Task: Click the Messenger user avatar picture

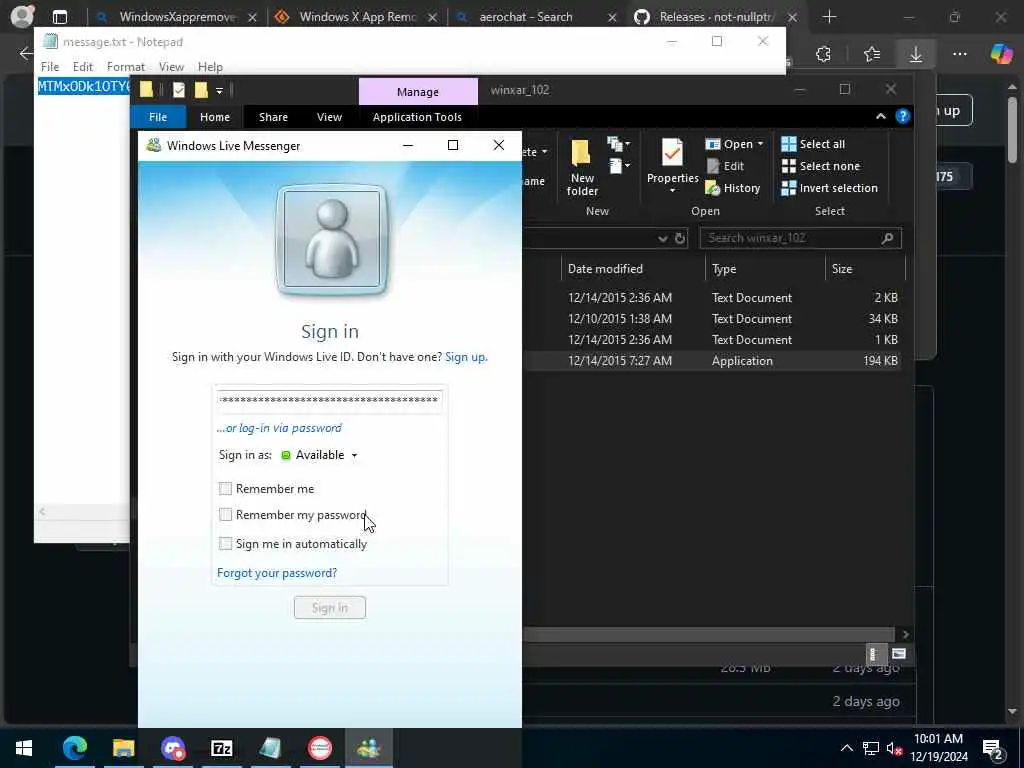Action: point(332,240)
